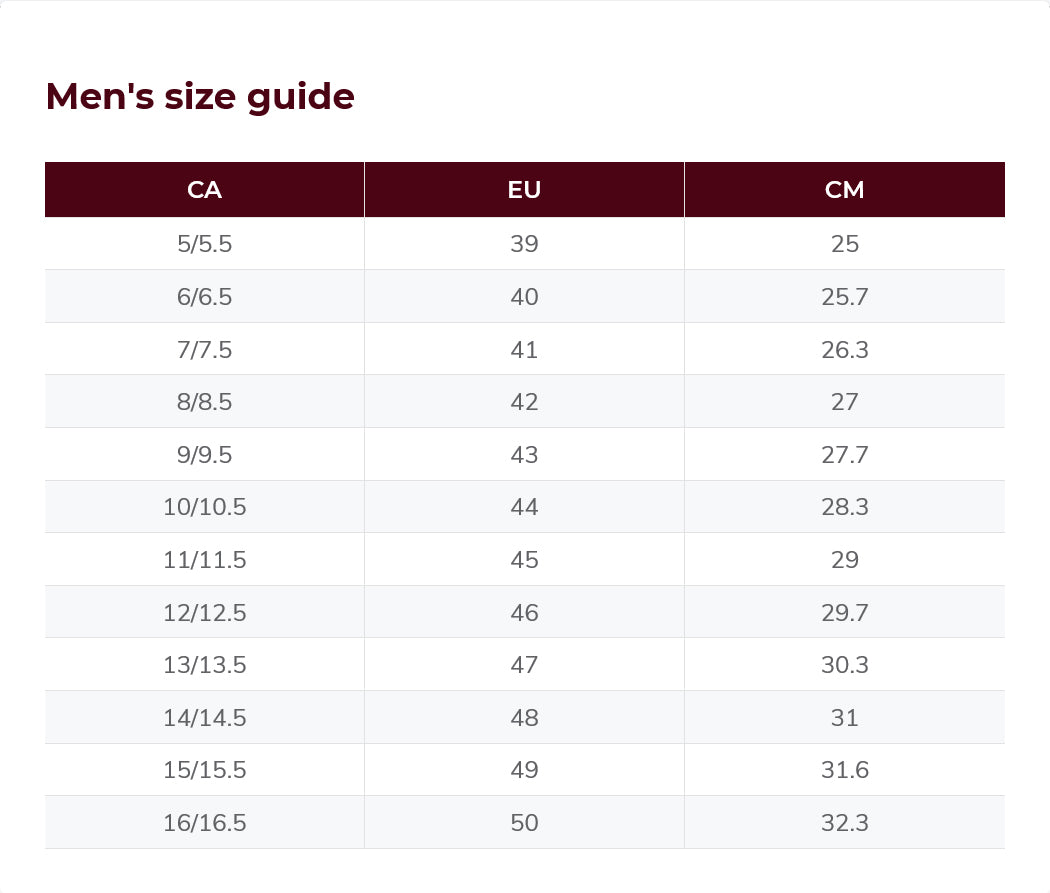Select the 7/7.5 CA size cell

point(204,350)
